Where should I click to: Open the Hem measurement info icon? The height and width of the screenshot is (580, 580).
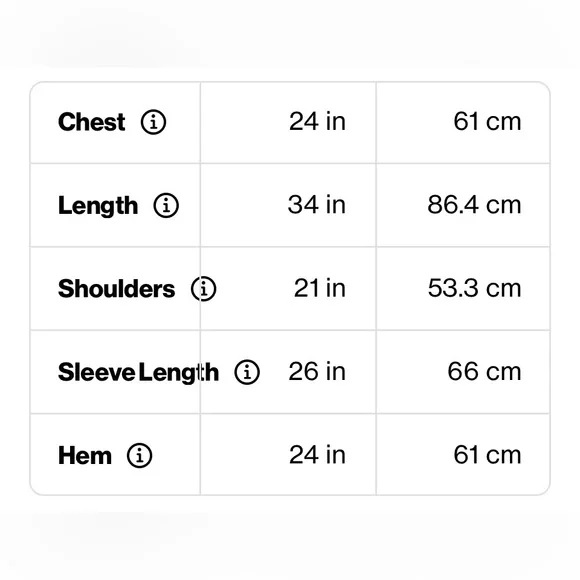tap(139, 455)
